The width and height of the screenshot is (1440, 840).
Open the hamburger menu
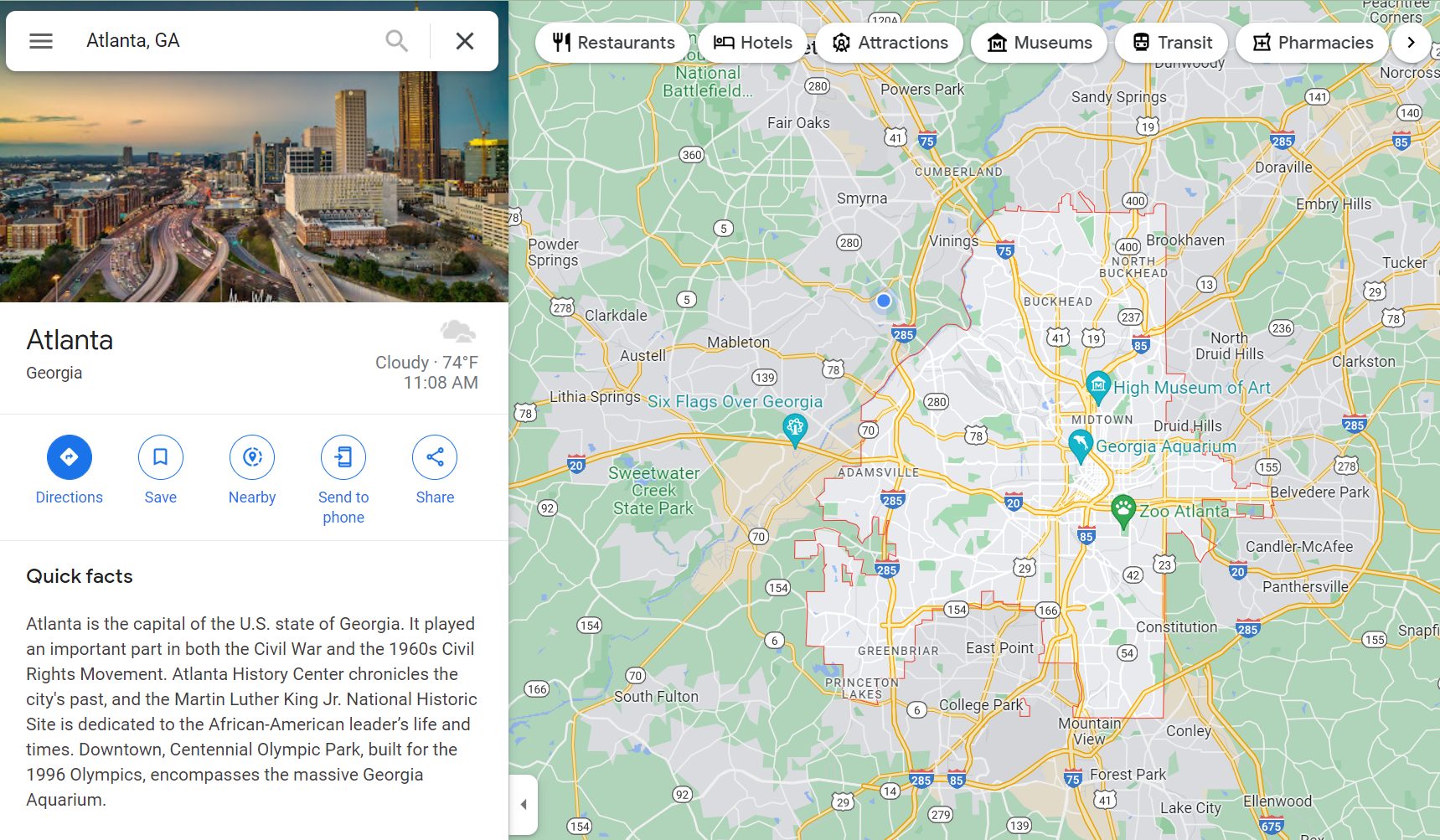[x=41, y=40]
